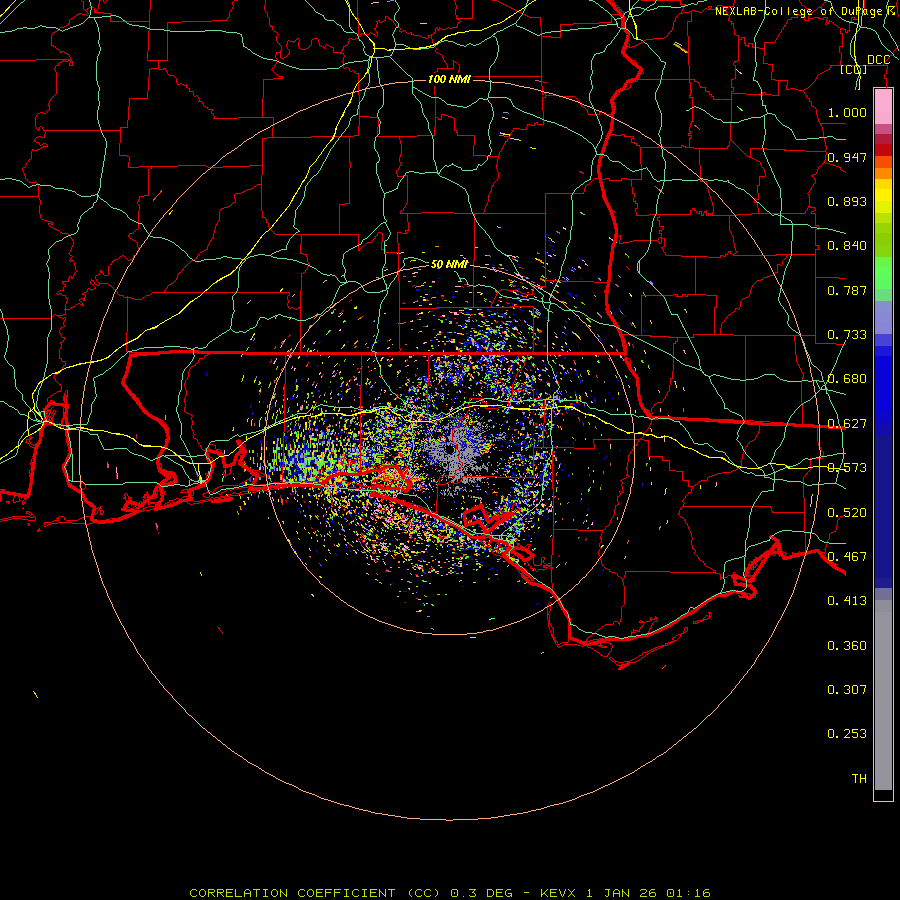Screen dimensions: 900x900
Task: Click the 0.680 scale value
Action: (x=847, y=379)
